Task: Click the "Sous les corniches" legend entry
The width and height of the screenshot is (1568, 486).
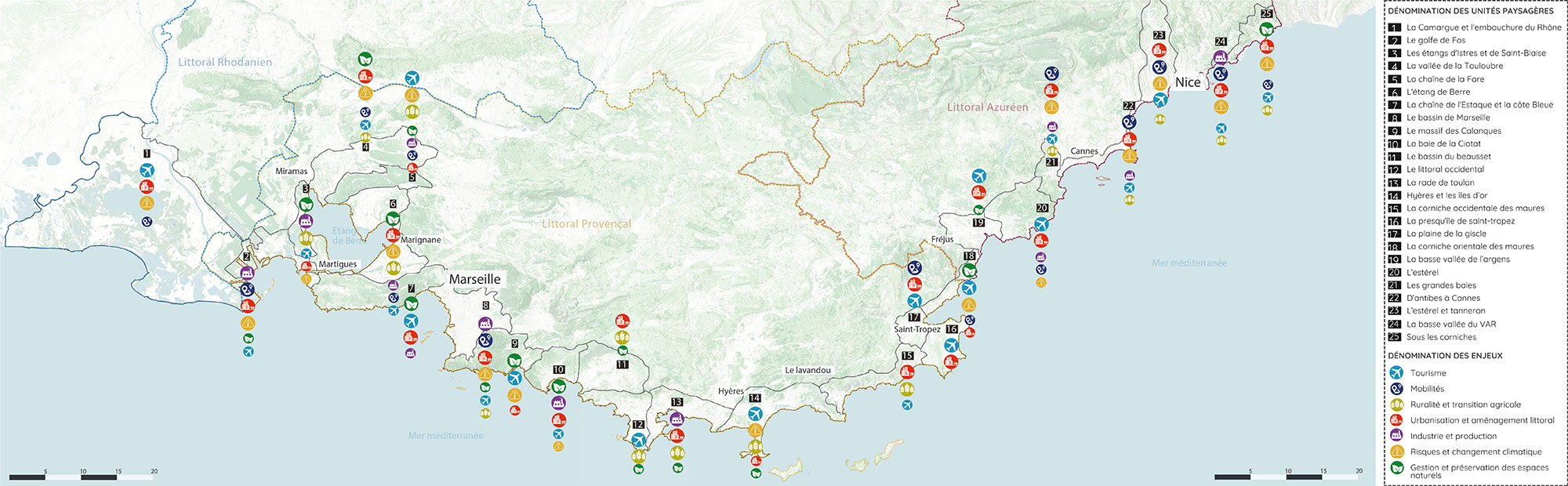Action: point(1441,337)
